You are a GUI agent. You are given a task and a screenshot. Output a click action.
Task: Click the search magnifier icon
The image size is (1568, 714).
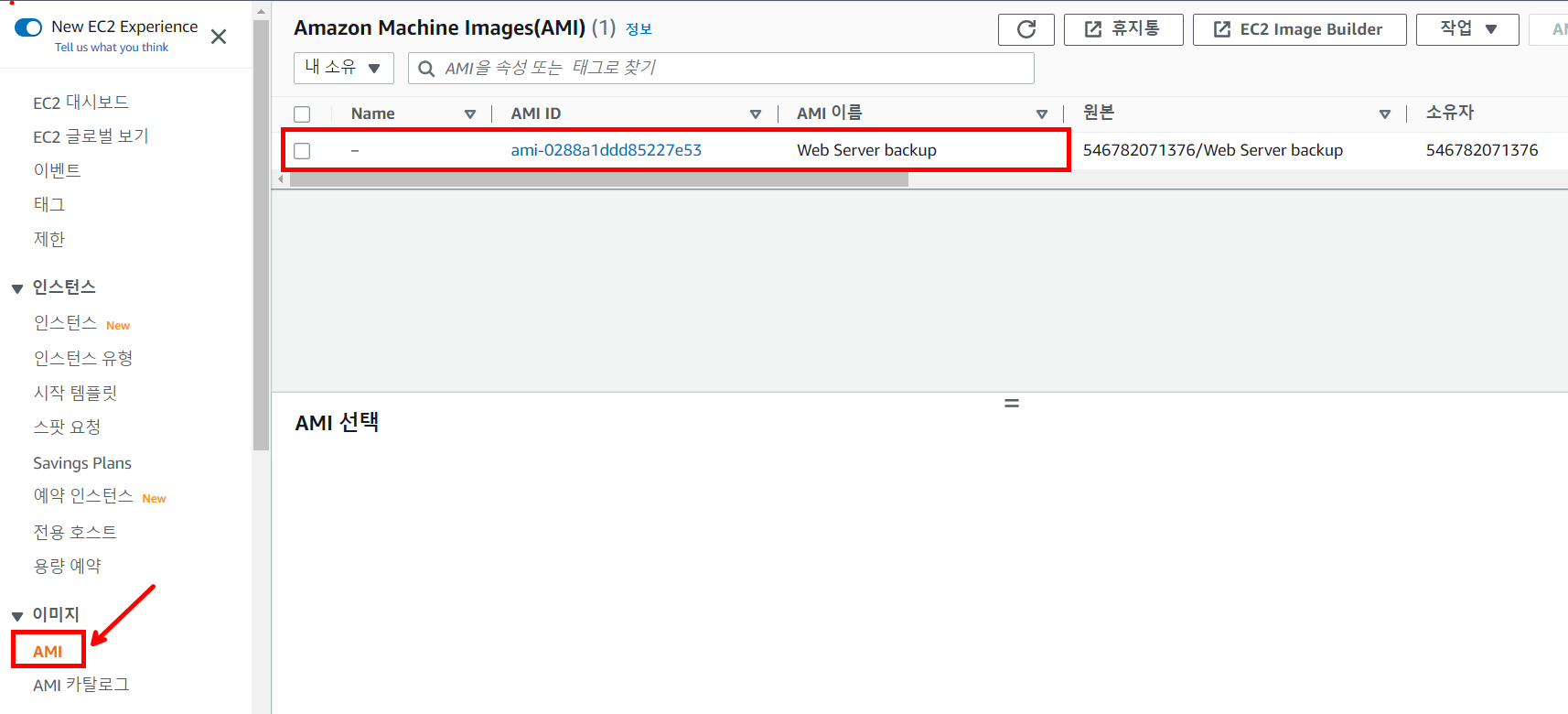point(426,69)
